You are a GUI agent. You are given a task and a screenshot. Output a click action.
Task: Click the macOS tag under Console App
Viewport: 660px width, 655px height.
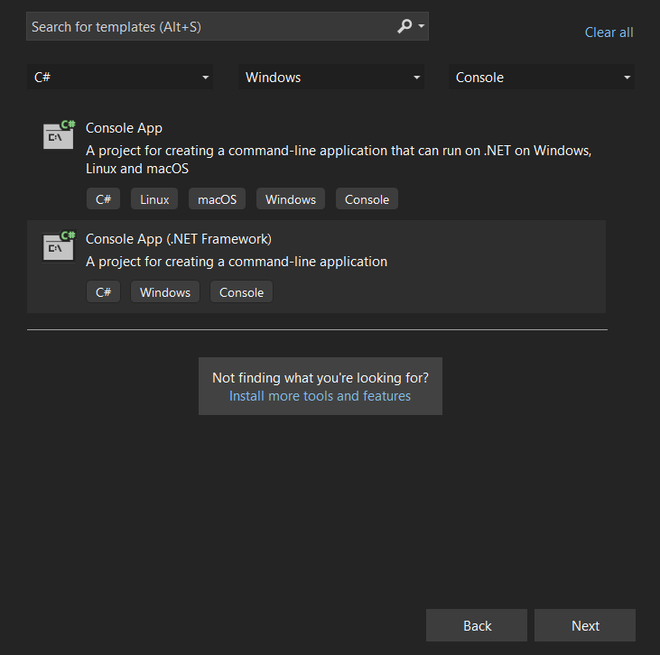tap(217, 200)
